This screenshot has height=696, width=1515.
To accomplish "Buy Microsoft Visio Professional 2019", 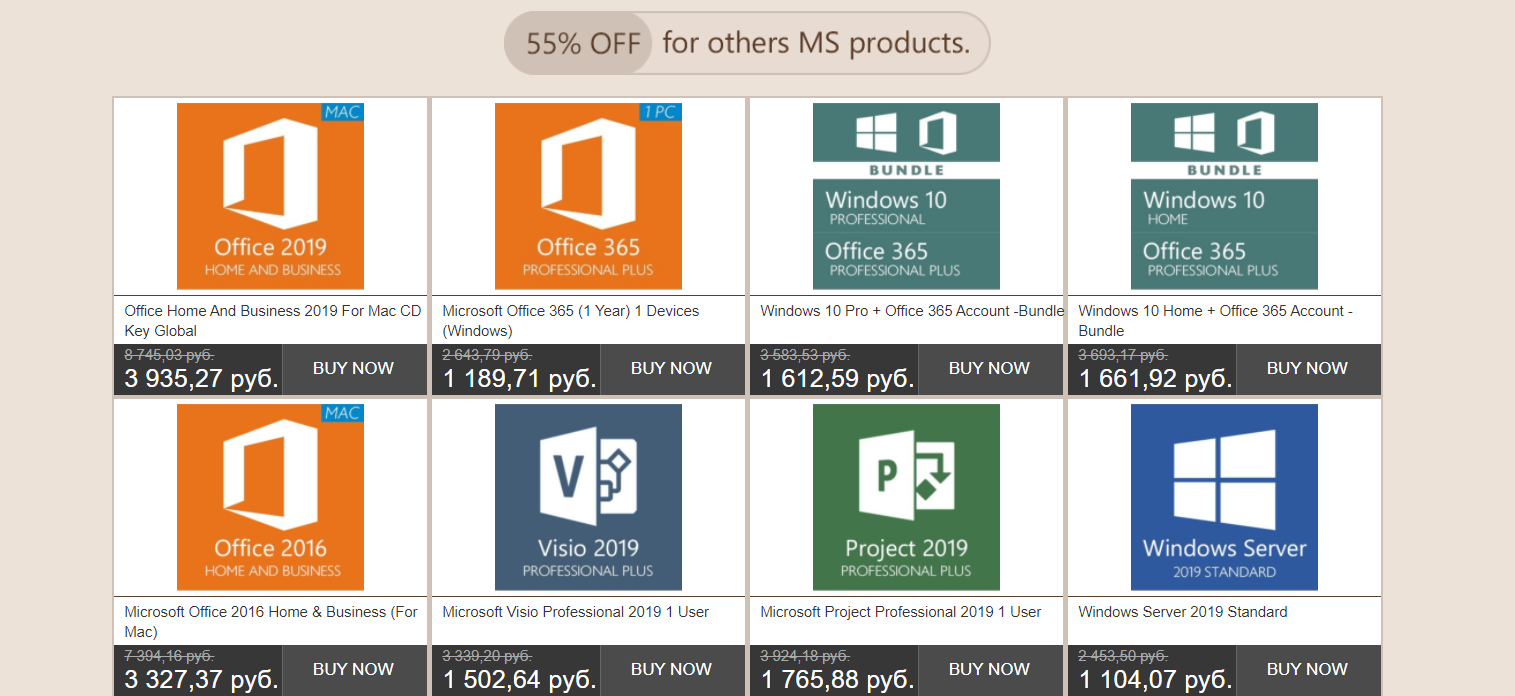I will [671, 669].
